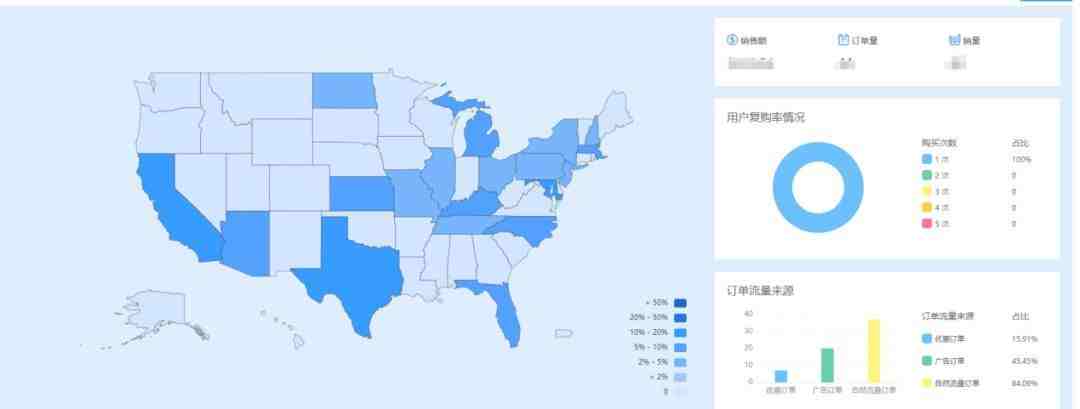1080x409 pixels.
Task: Click the yellow 自然流量订单 bar
Action: click(x=874, y=350)
